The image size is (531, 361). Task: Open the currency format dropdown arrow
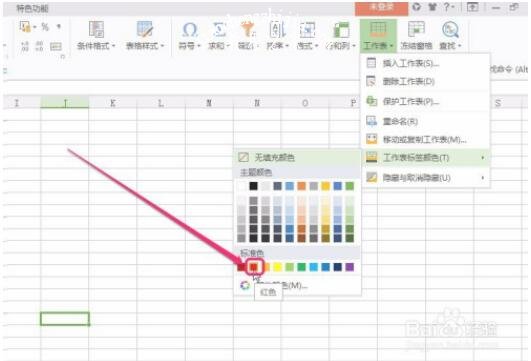(x=35, y=27)
